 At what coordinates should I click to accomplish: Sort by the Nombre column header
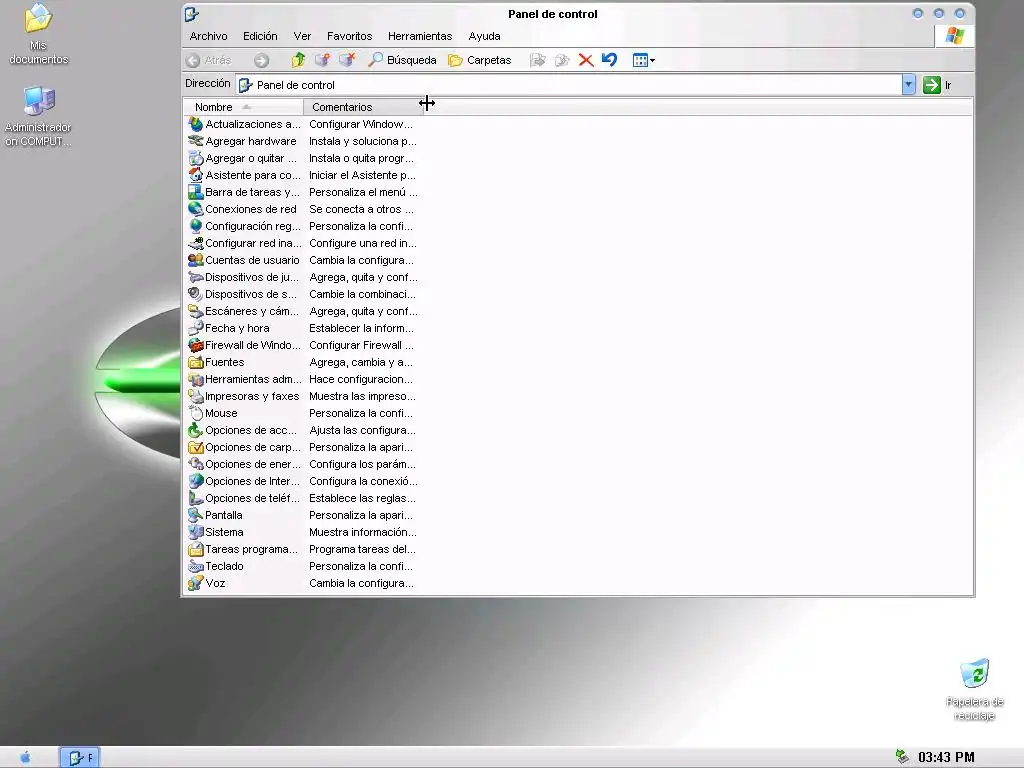244,107
